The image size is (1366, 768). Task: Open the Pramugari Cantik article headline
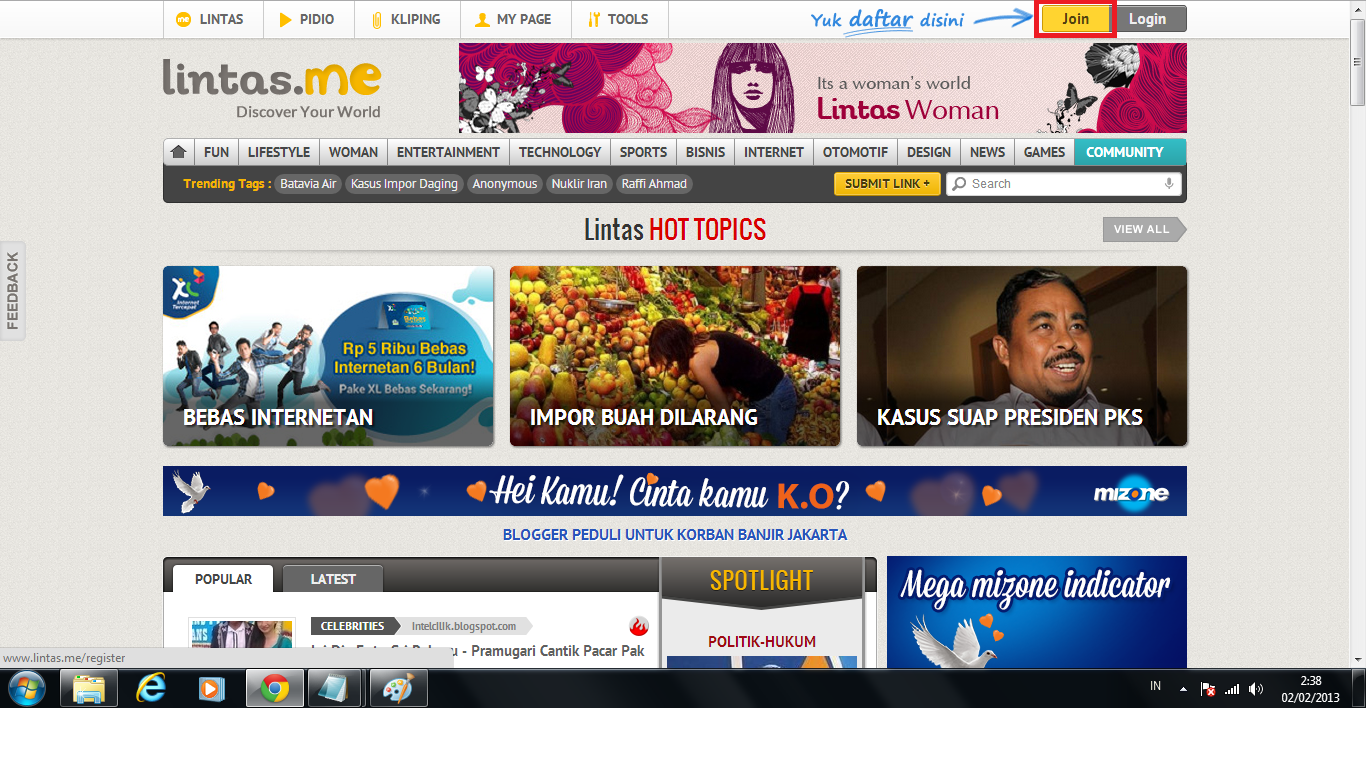click(x=478, y=651)
